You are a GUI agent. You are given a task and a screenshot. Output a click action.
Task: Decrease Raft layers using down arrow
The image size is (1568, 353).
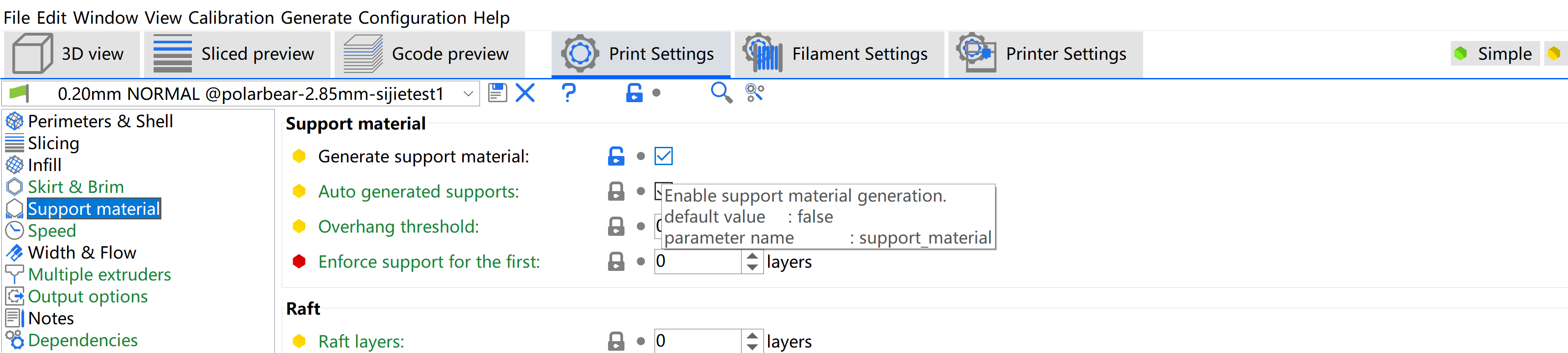point(753,346)
